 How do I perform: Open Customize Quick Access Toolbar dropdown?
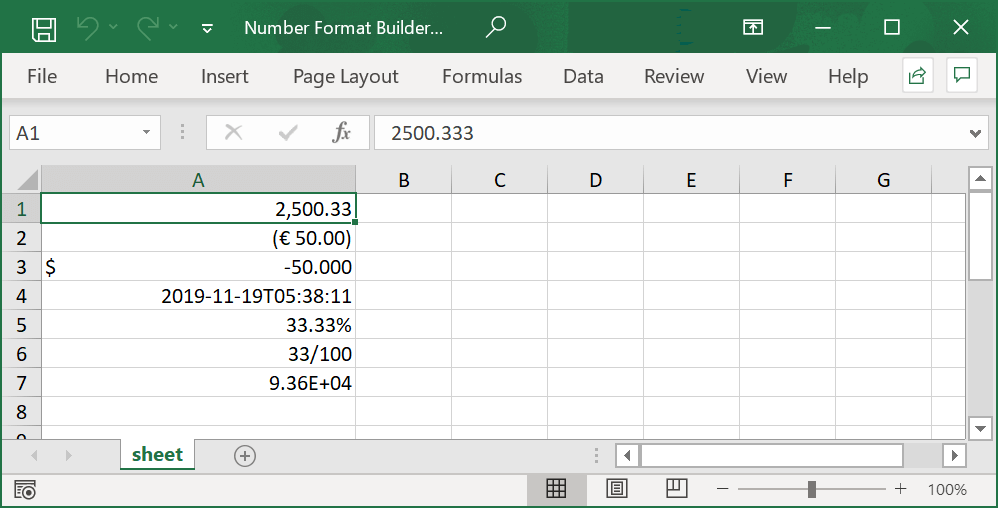pyautogui.click(x=207, y=29)
